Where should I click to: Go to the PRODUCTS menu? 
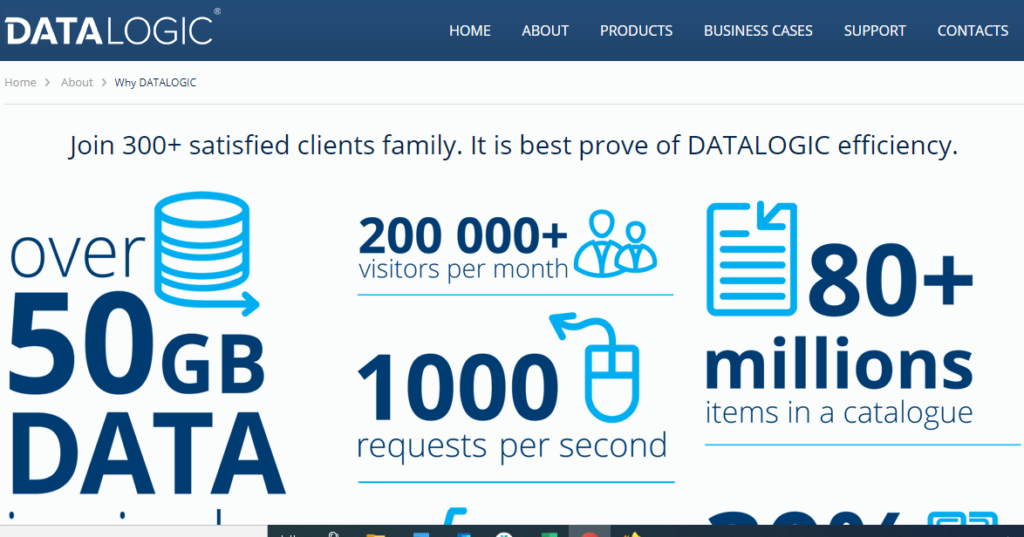(x=636, y=31)
